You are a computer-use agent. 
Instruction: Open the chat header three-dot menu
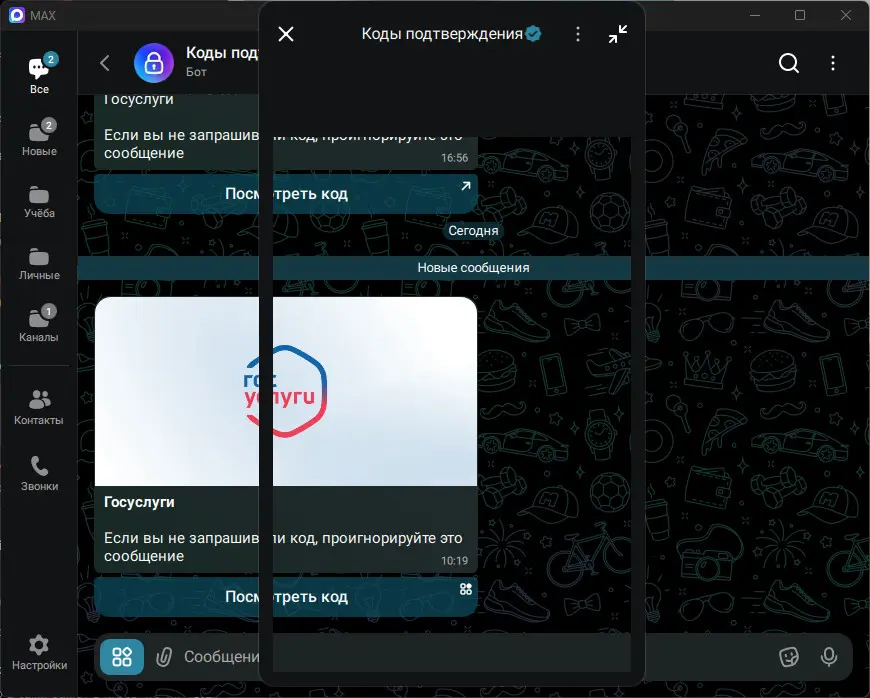[x=833, y=63]
